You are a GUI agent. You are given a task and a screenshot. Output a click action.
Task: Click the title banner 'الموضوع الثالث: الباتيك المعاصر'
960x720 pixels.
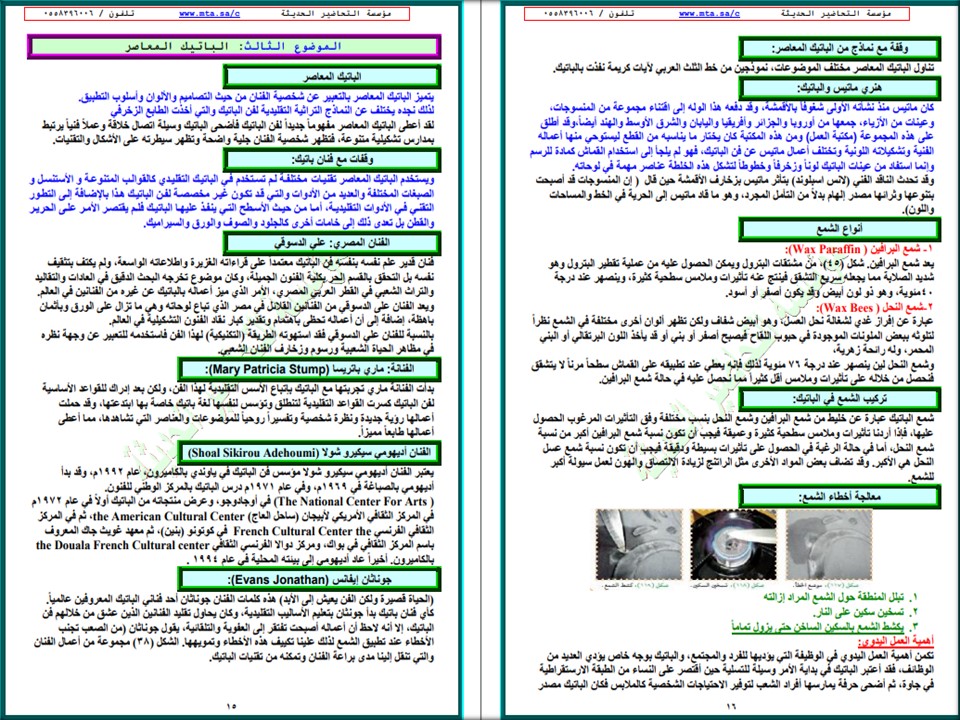[x=233, y=47]
